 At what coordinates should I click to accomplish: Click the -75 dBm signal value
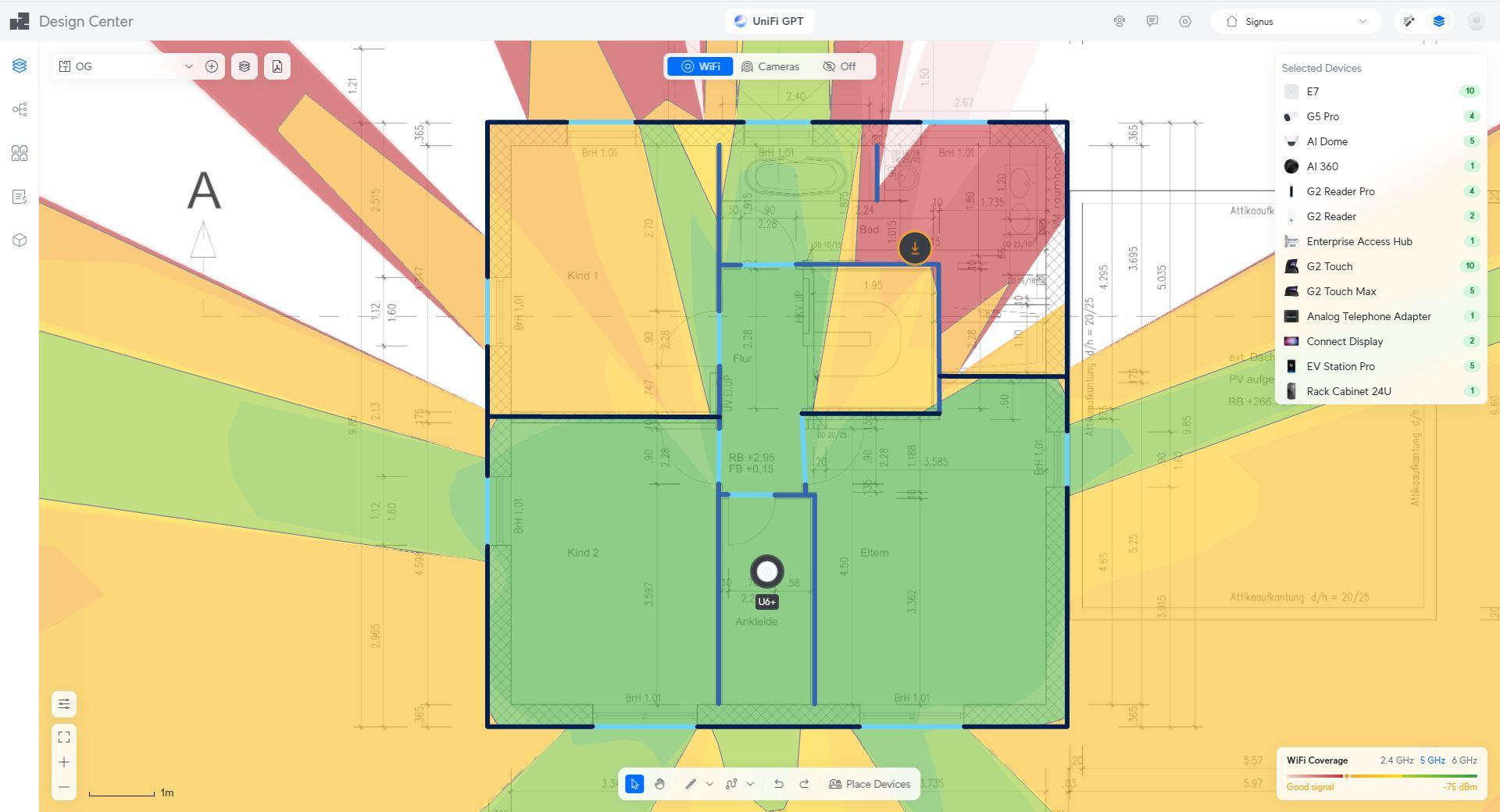(x=1459, y=787)
